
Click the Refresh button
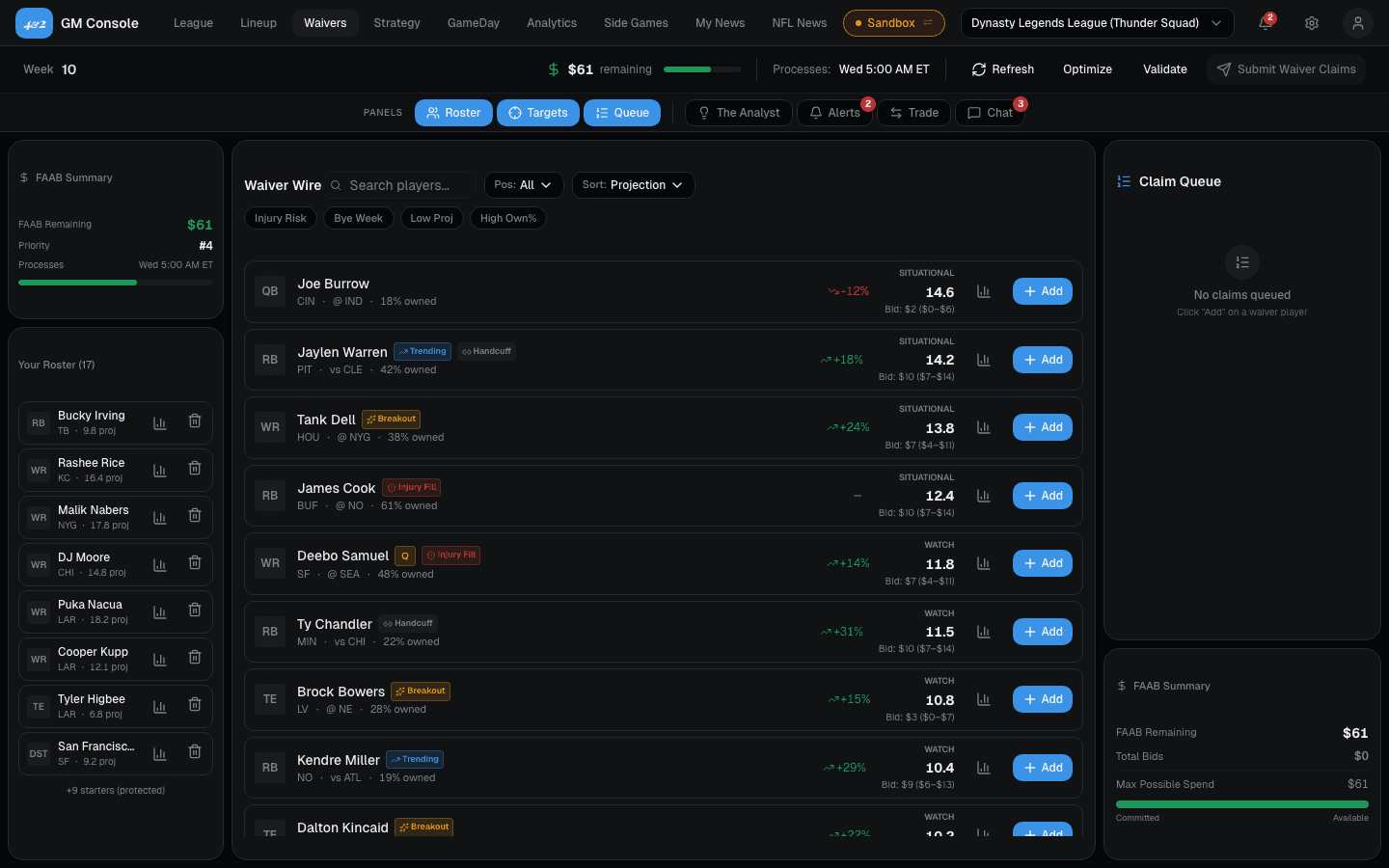click(1003, 69)
